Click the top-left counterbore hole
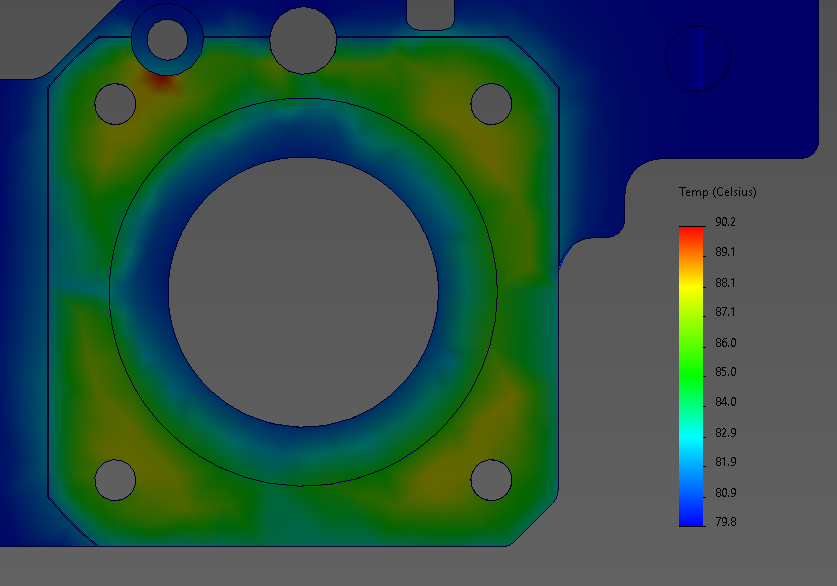The height and width of the screenshot is (586, 837). pos(167,42)
